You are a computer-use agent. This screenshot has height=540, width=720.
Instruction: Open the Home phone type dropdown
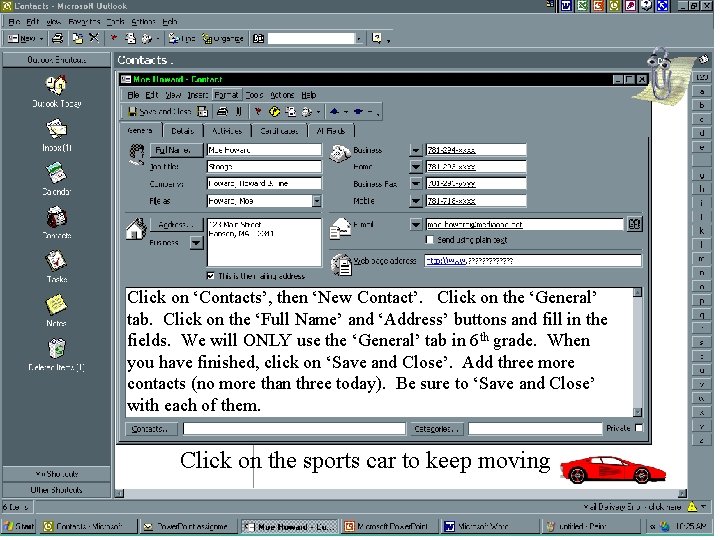pos(416,167)
